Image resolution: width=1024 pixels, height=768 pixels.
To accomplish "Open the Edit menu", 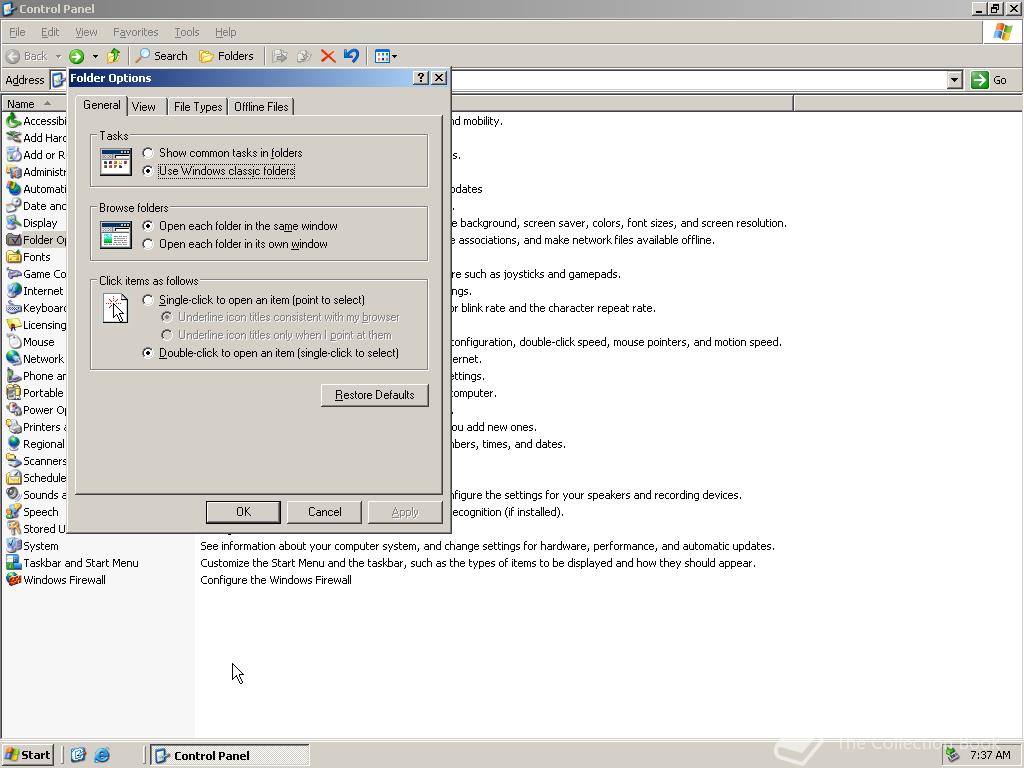I will pyautogui.click(x=50, y=32).
